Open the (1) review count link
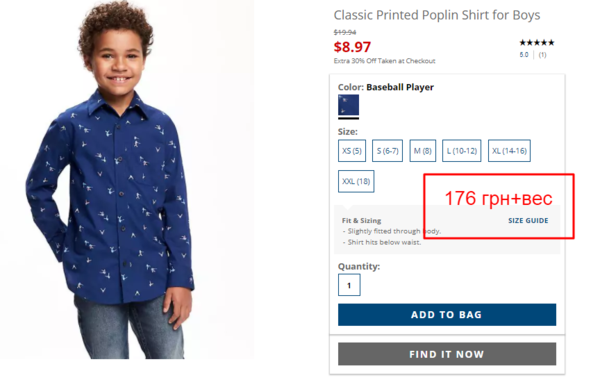 pyautogui.click(x=542, y=55)
